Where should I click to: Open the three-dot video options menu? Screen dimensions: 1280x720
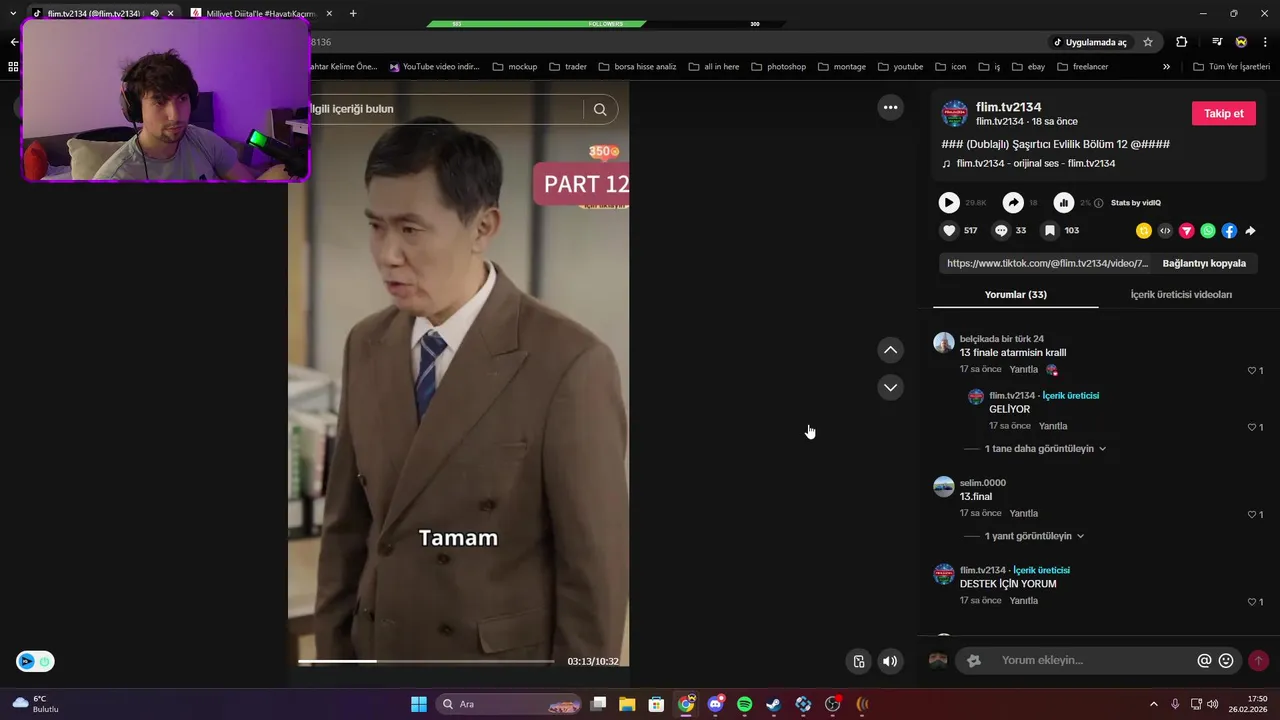point(890,107)
